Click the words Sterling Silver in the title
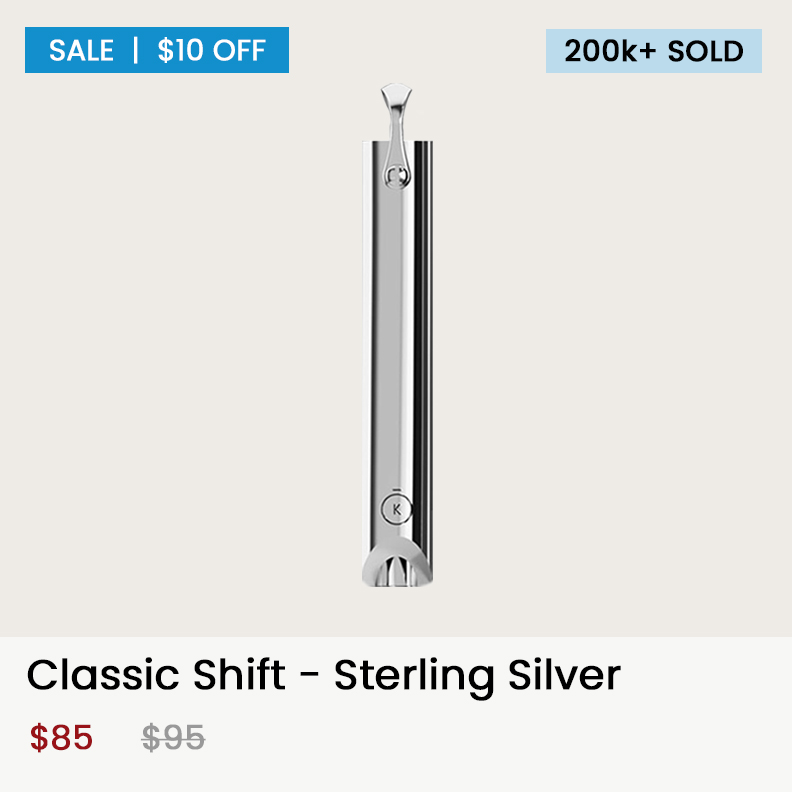The height and width of the screenshot is (792, 792). pos(477,677)
